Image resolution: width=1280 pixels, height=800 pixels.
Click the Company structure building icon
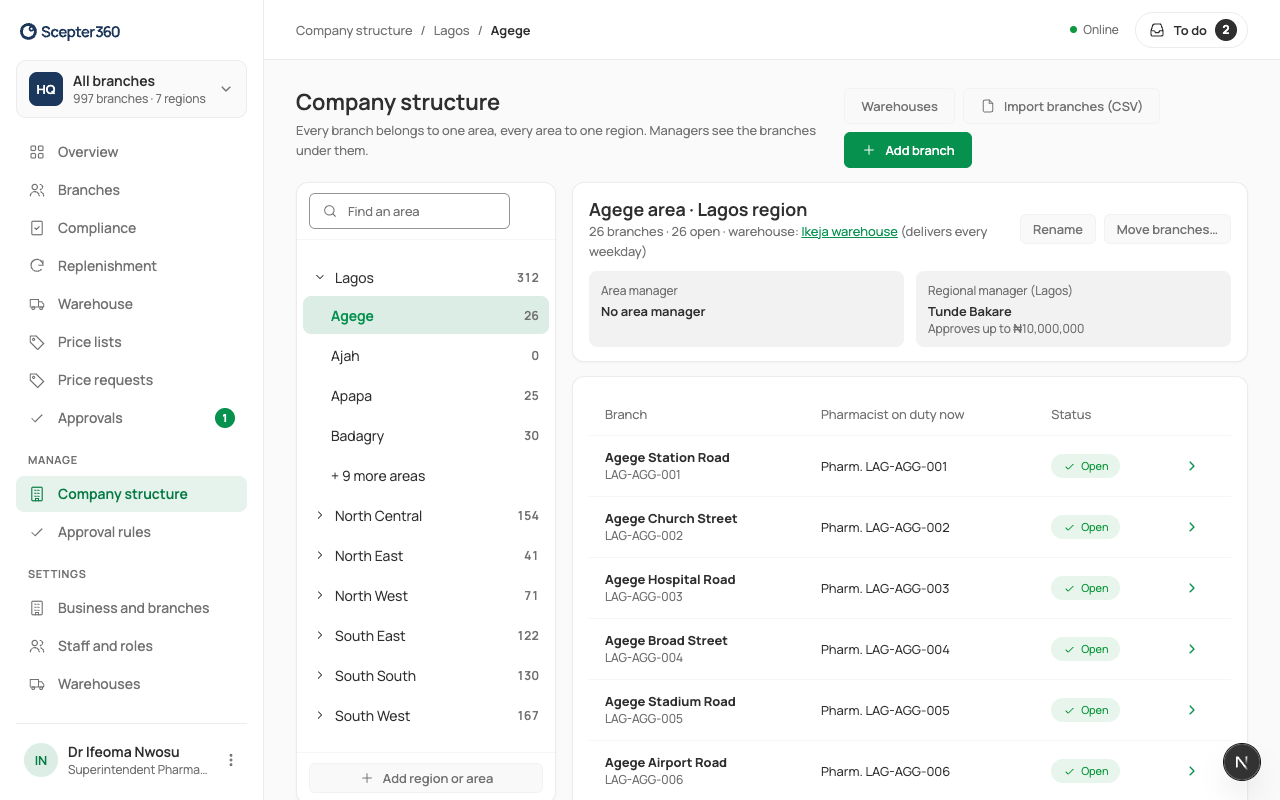click(37, 494)
